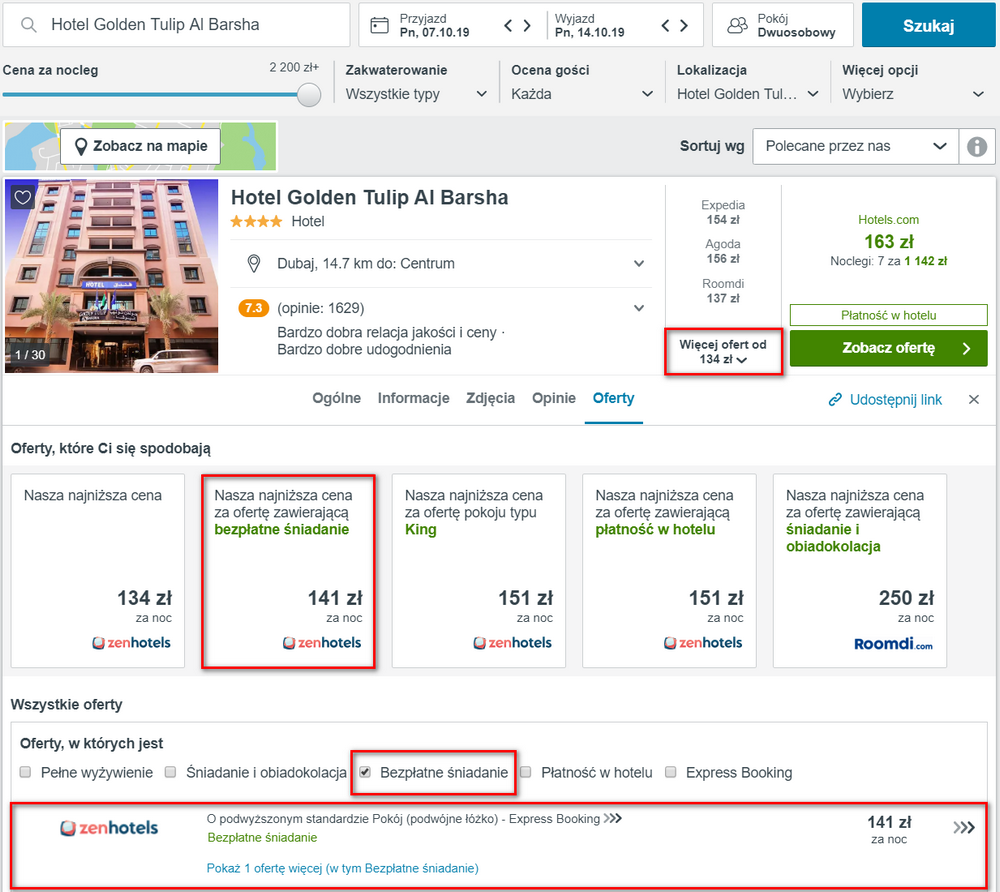Open the hotel photo thumbnail
Image resolution: width=1000 pixels, height=892 pixels.
tap(112, 276)
